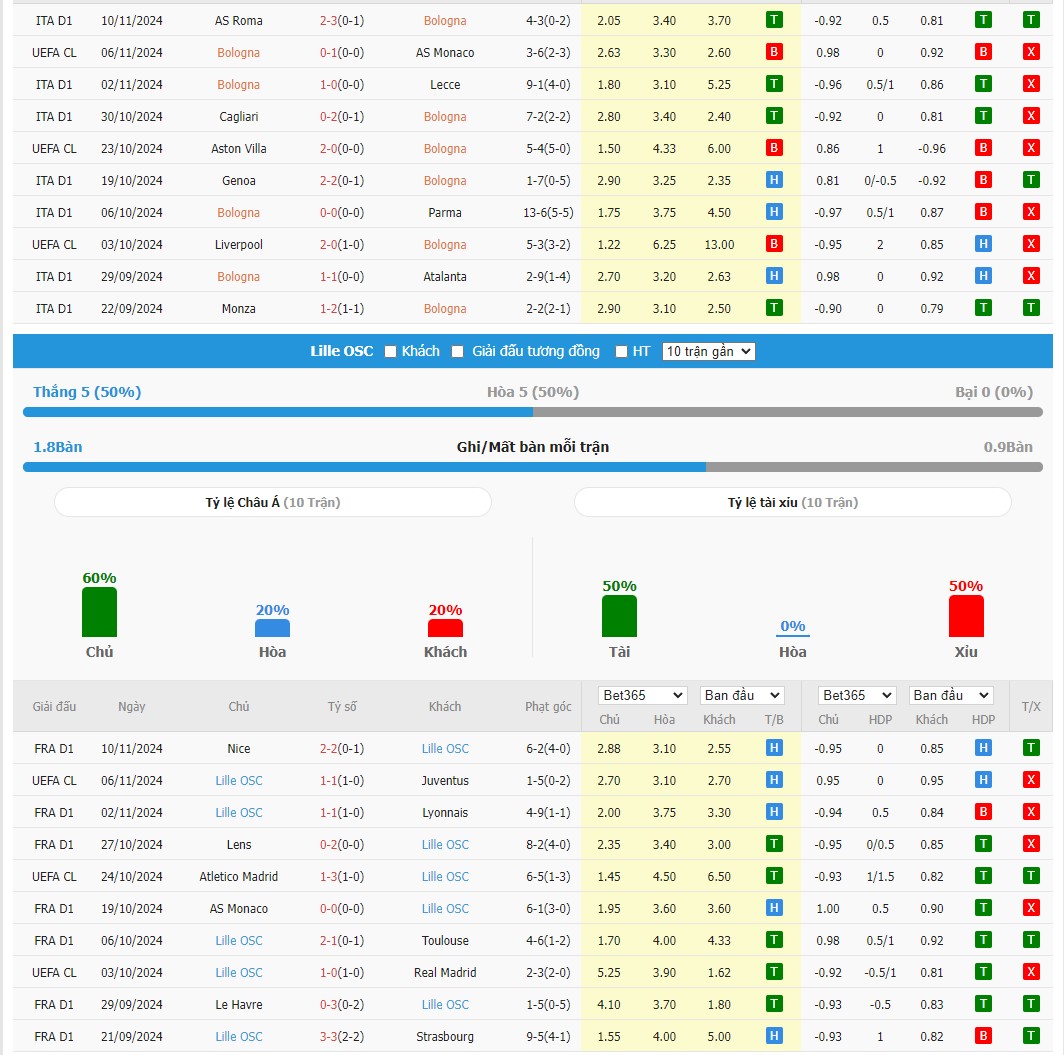Screen dimensions: 1064x1055
Task: Click the blue H result badge in Genoa row
Action: (x=774, y=180)
